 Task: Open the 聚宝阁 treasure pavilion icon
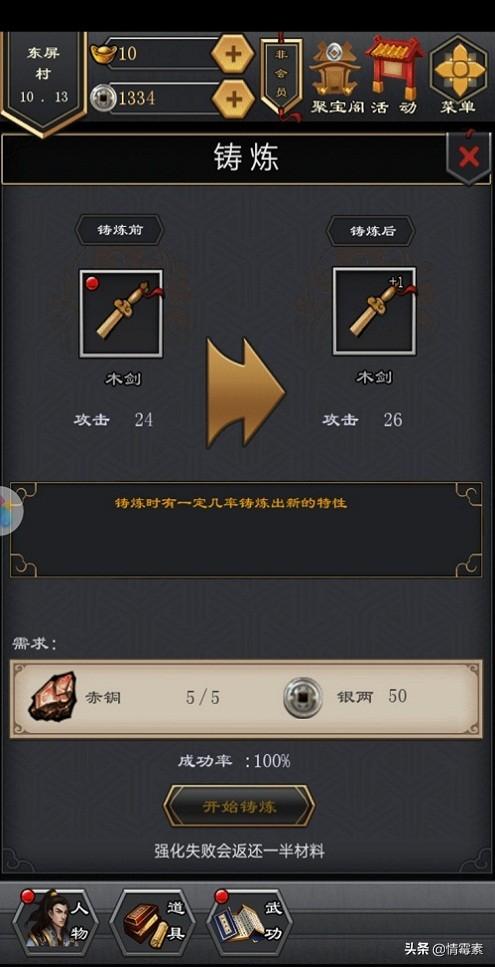pyautogui.click(x=335, y=76)
